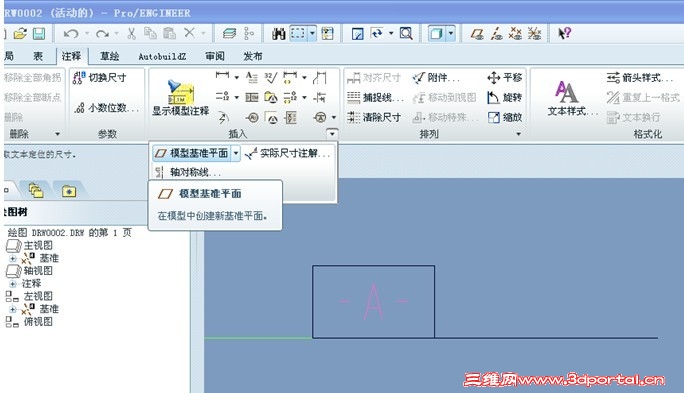The image size is (684, 393).
Task: Expand the 删除 group dropdown
Action: 57,134
